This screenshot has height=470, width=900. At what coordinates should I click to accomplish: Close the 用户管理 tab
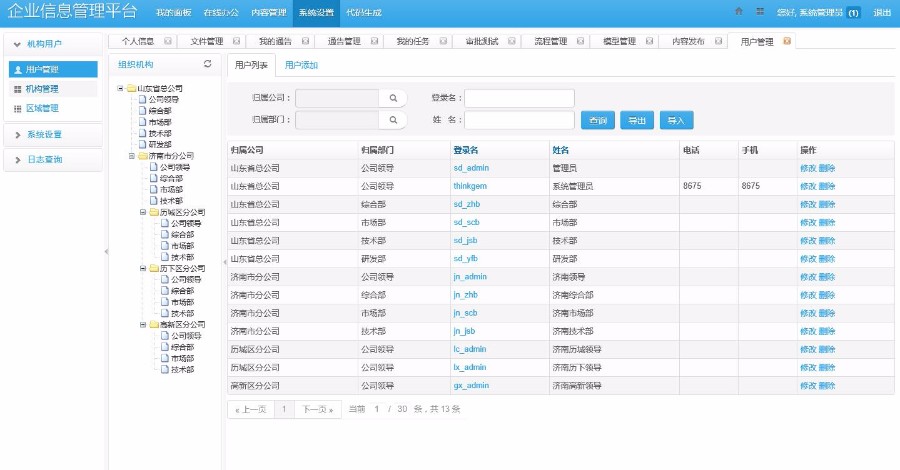[787, 41]
